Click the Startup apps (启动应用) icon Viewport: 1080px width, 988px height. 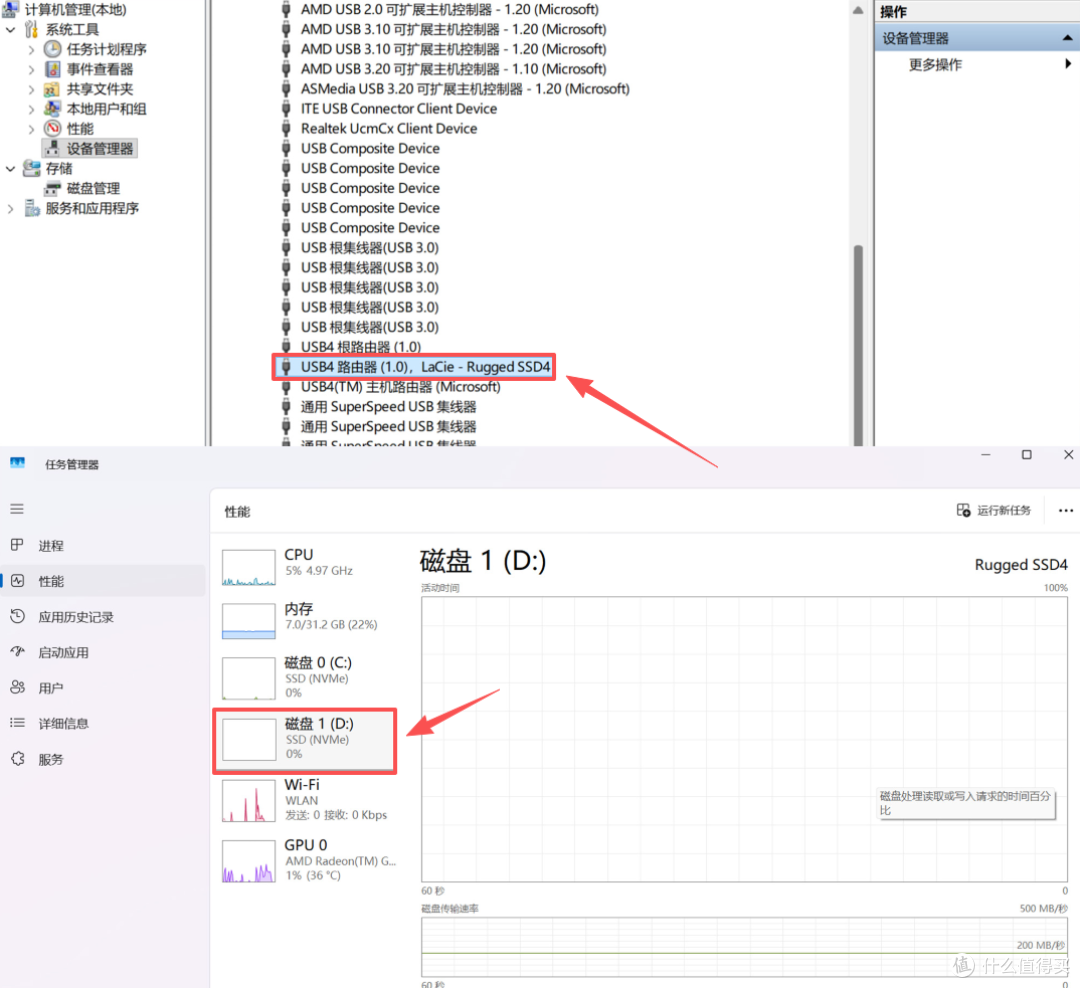pyautogui.click(x=17, y=652)
